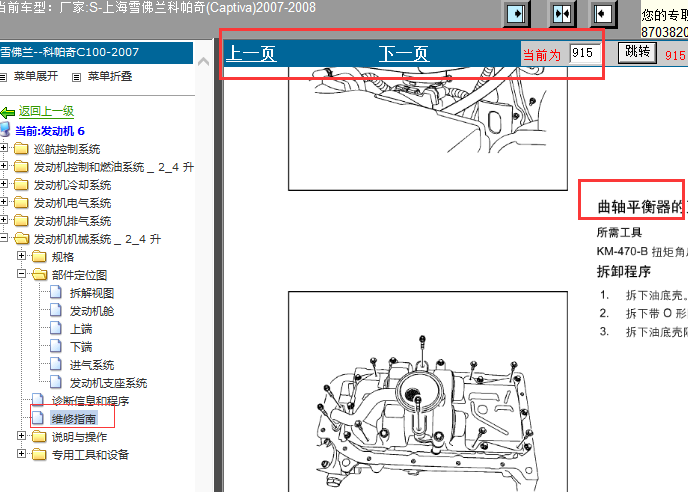Click the 巡航控制系统 folder icon
The height and width of the screenshot is (492, 688).
tap(21, 148)
